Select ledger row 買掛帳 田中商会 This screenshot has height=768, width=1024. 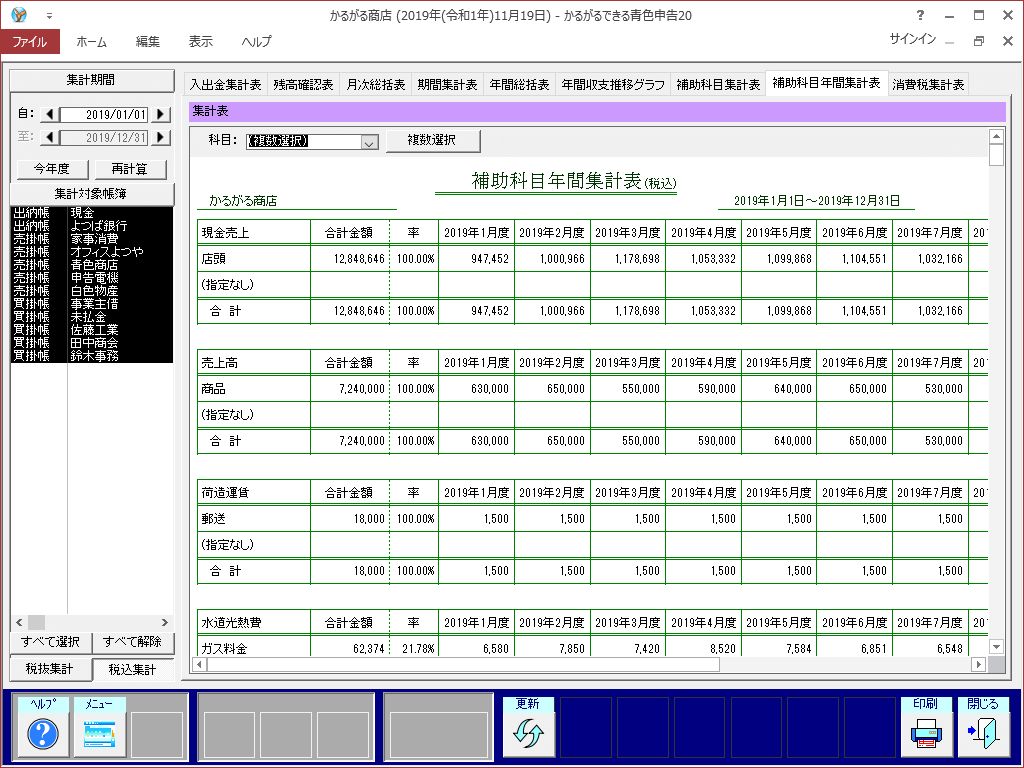point(92,344)
